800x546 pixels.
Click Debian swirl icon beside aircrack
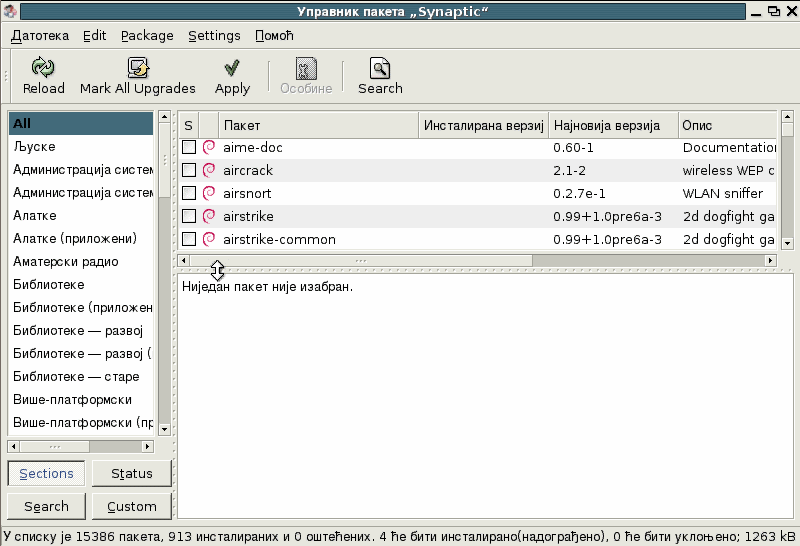(x=209, y=170)
